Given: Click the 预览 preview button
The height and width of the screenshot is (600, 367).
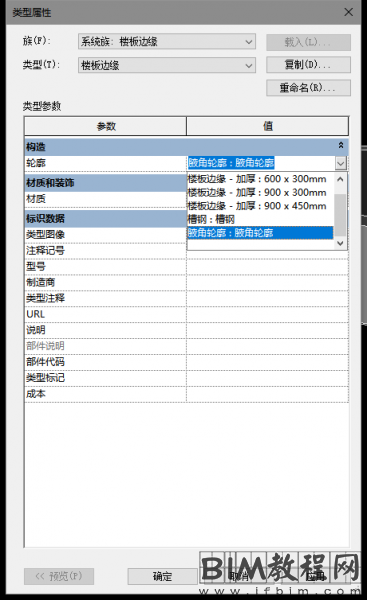Looking at the screenshot, I should (59, 576).
